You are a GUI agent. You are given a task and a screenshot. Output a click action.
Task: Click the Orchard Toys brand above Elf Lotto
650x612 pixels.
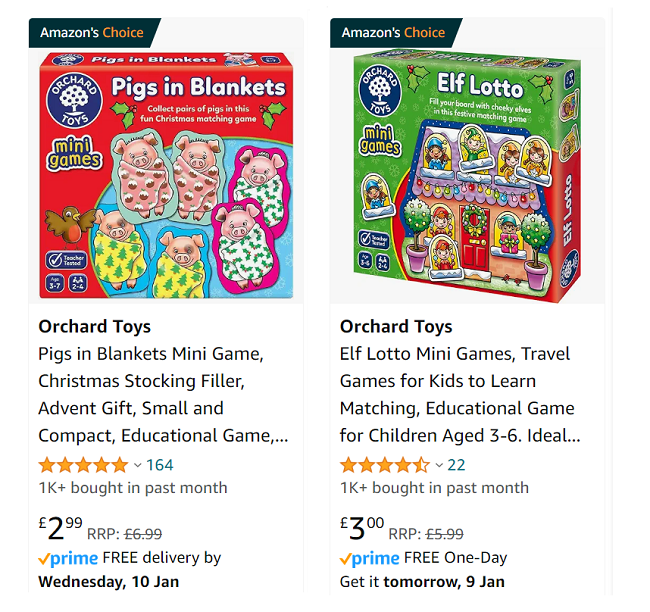point(396,327)
